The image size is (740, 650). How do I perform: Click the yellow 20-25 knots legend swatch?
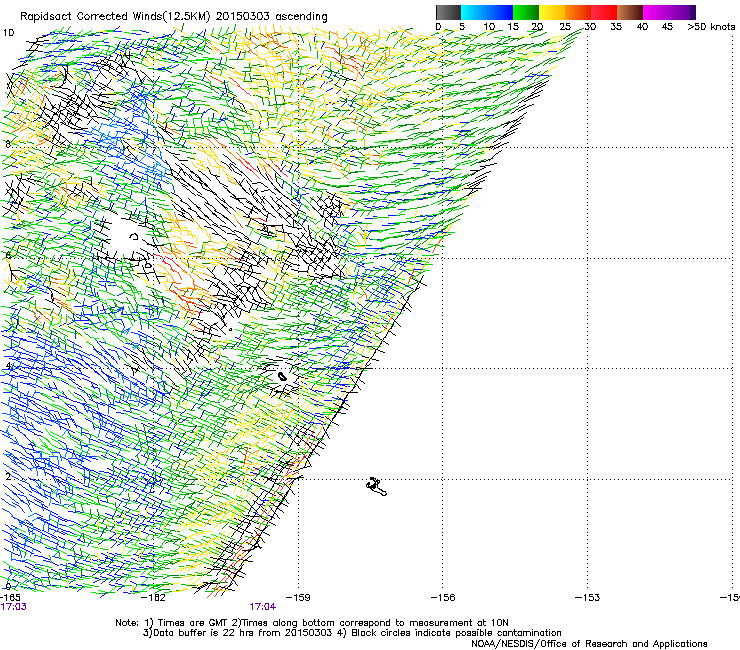tap(552, 12)
